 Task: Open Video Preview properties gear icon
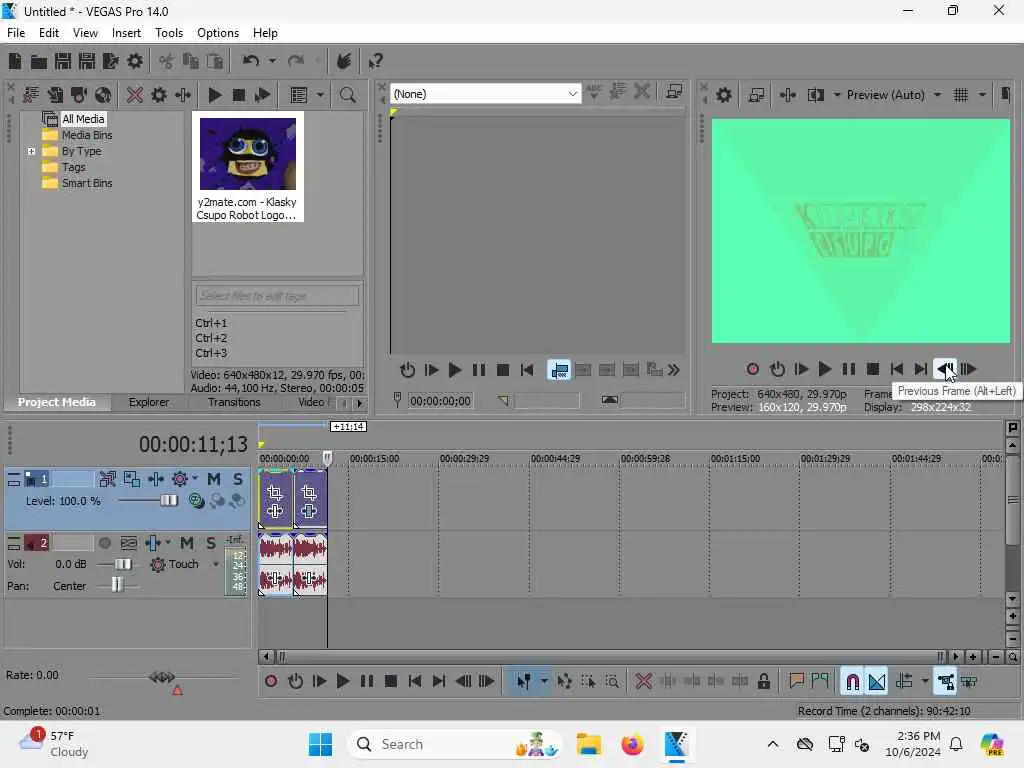click(724, 95)
